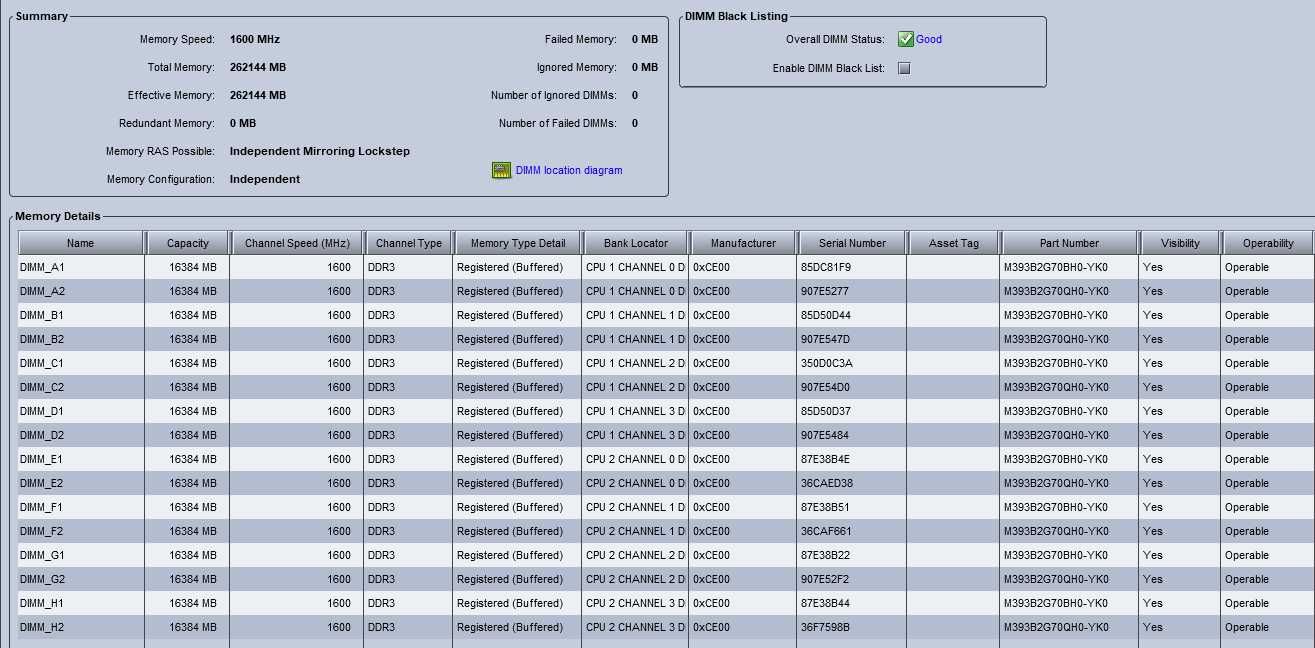
Task: Click the green Good status check icon
Action: point(906,39)
